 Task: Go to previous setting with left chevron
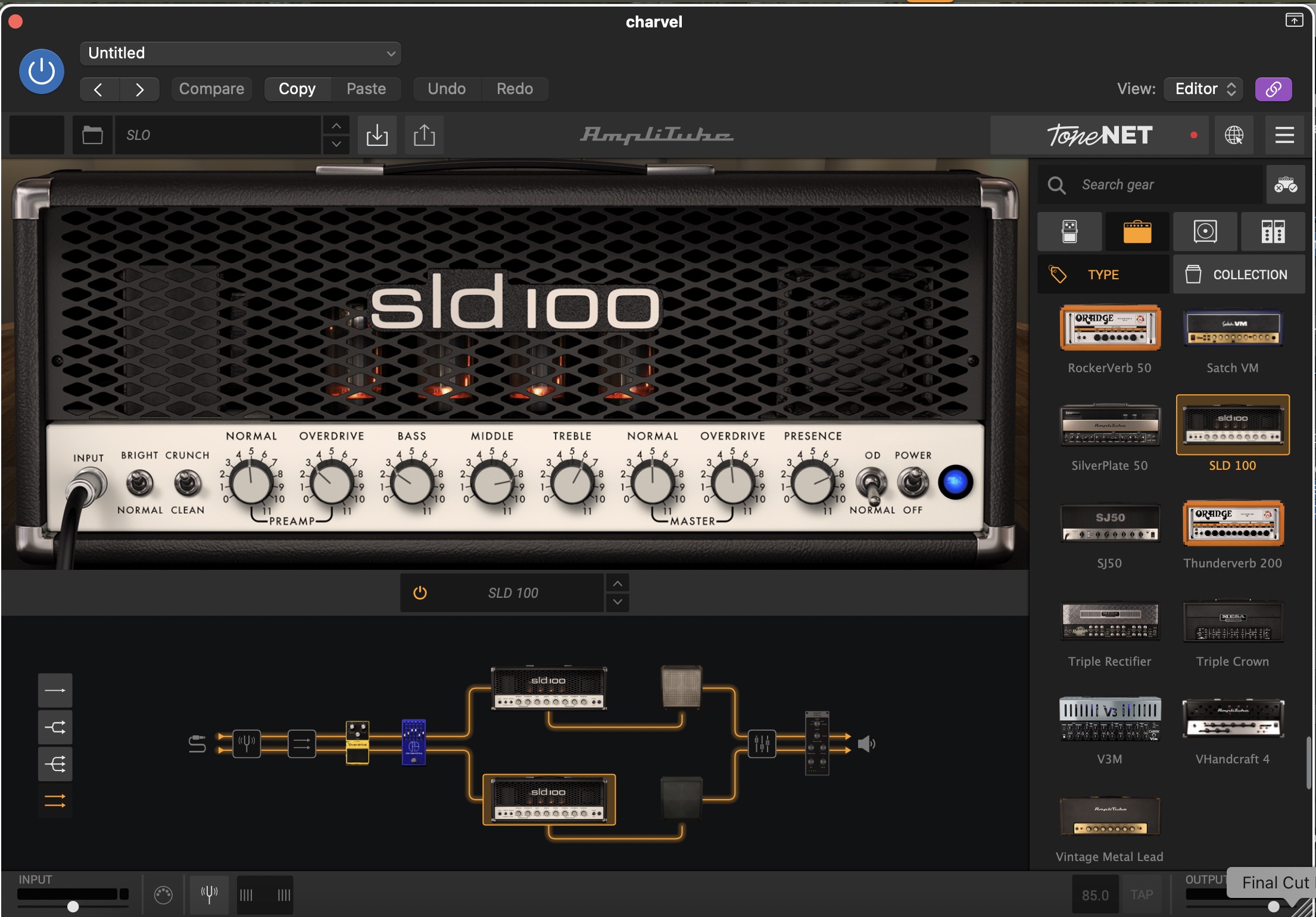click(x=99, y=89)
